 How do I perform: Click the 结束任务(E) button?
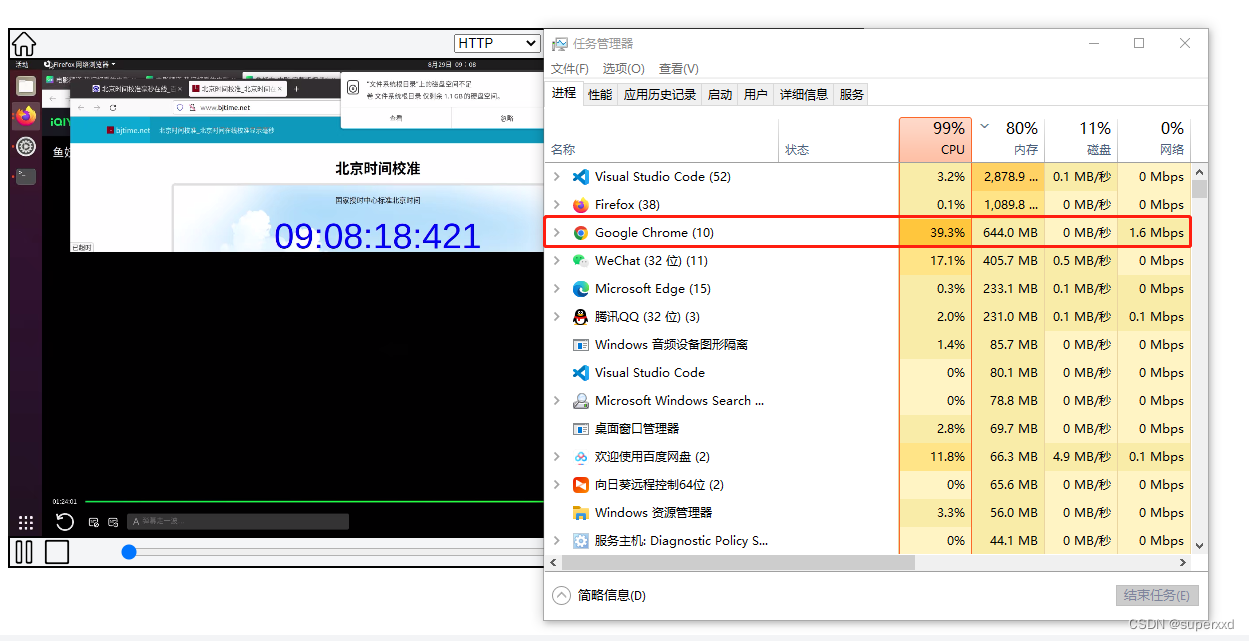coord(1157,595)
